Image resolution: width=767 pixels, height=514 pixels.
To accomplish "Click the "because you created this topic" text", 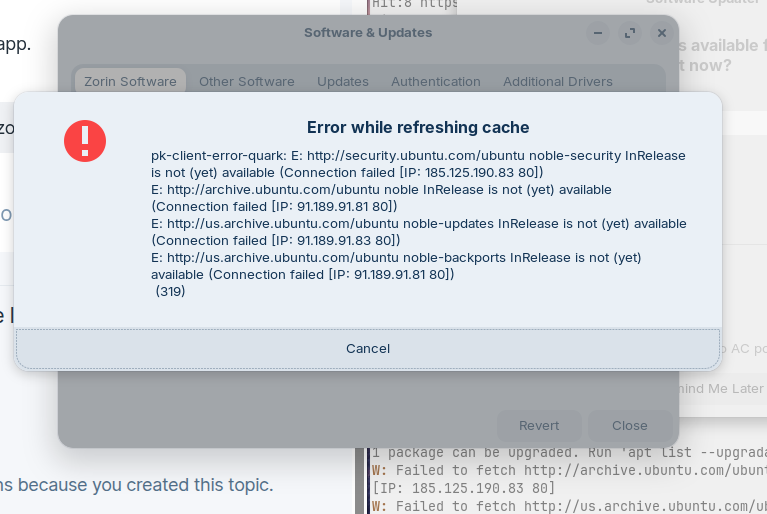I will pyautogui.click(x=140, y=485).
